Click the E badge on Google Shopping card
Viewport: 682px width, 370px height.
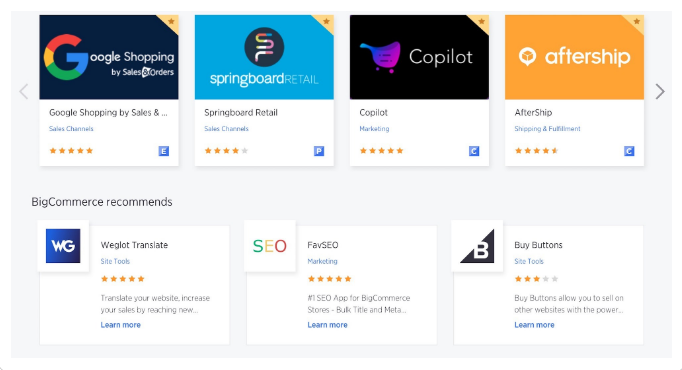[x=164, y=151]
